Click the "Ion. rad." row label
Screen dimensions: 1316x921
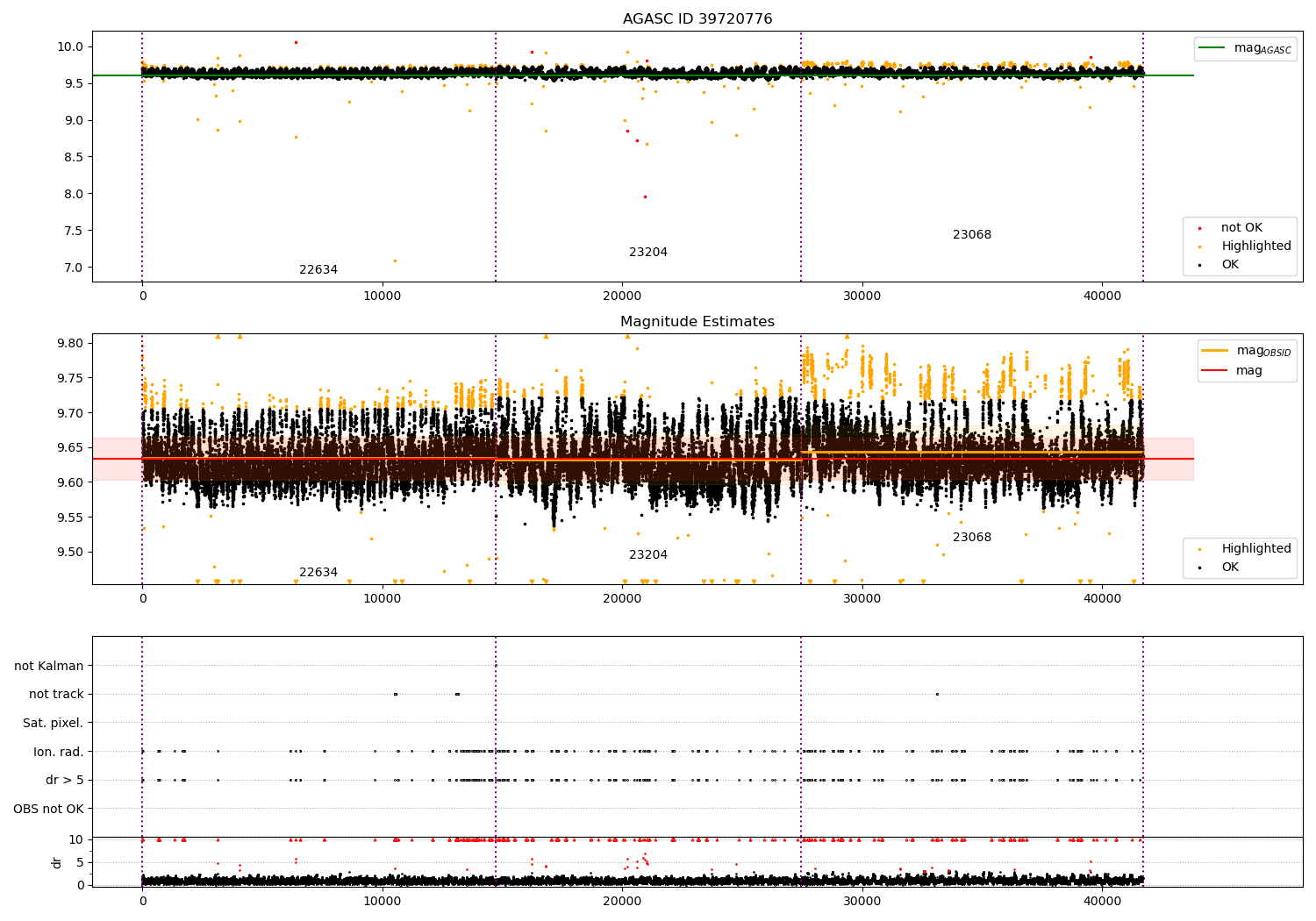click(59, 753)
